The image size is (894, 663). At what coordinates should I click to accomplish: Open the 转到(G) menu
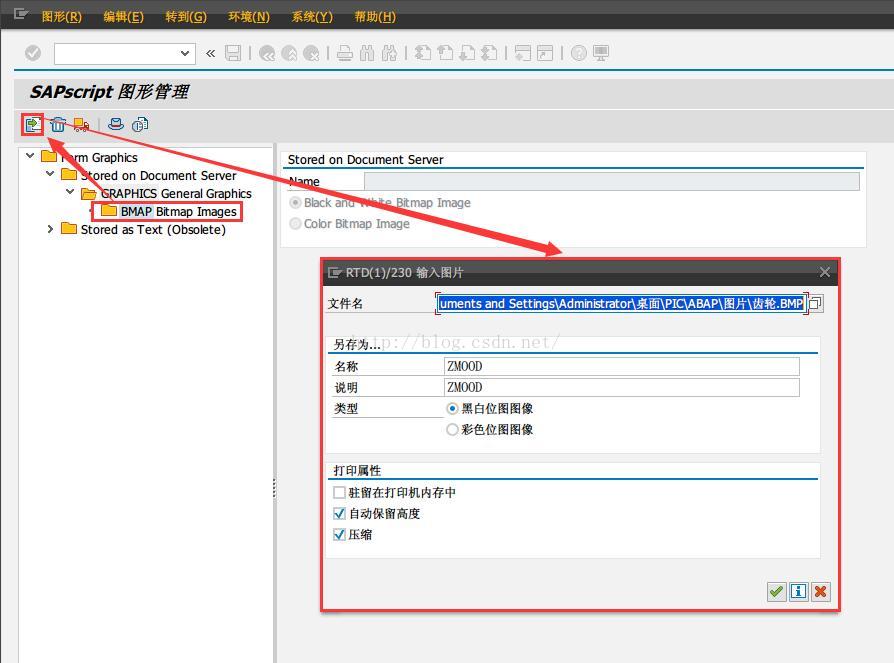coord(186,17)
